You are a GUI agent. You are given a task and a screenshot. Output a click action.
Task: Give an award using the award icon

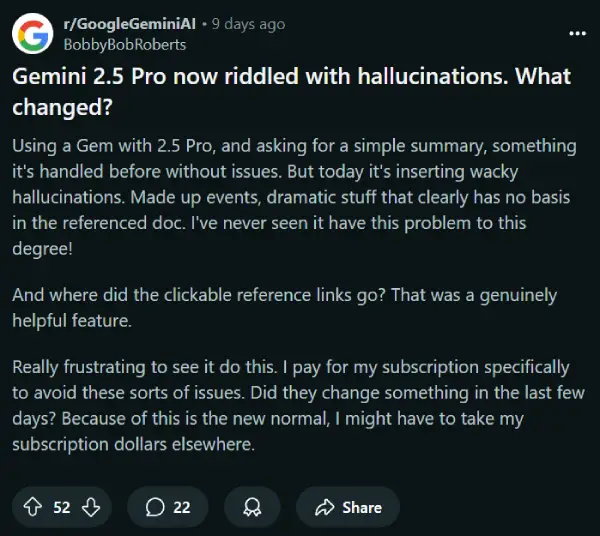click(251, 507)
